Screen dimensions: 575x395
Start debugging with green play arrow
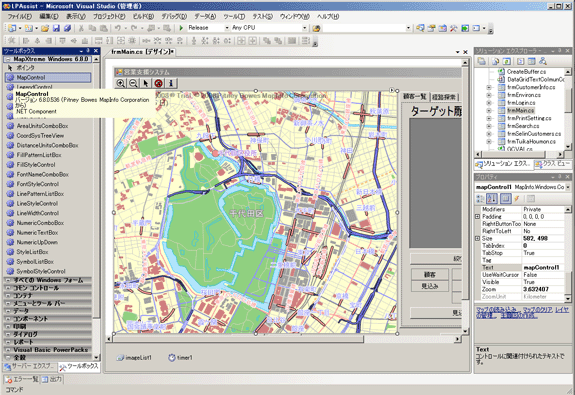point(181,28)
